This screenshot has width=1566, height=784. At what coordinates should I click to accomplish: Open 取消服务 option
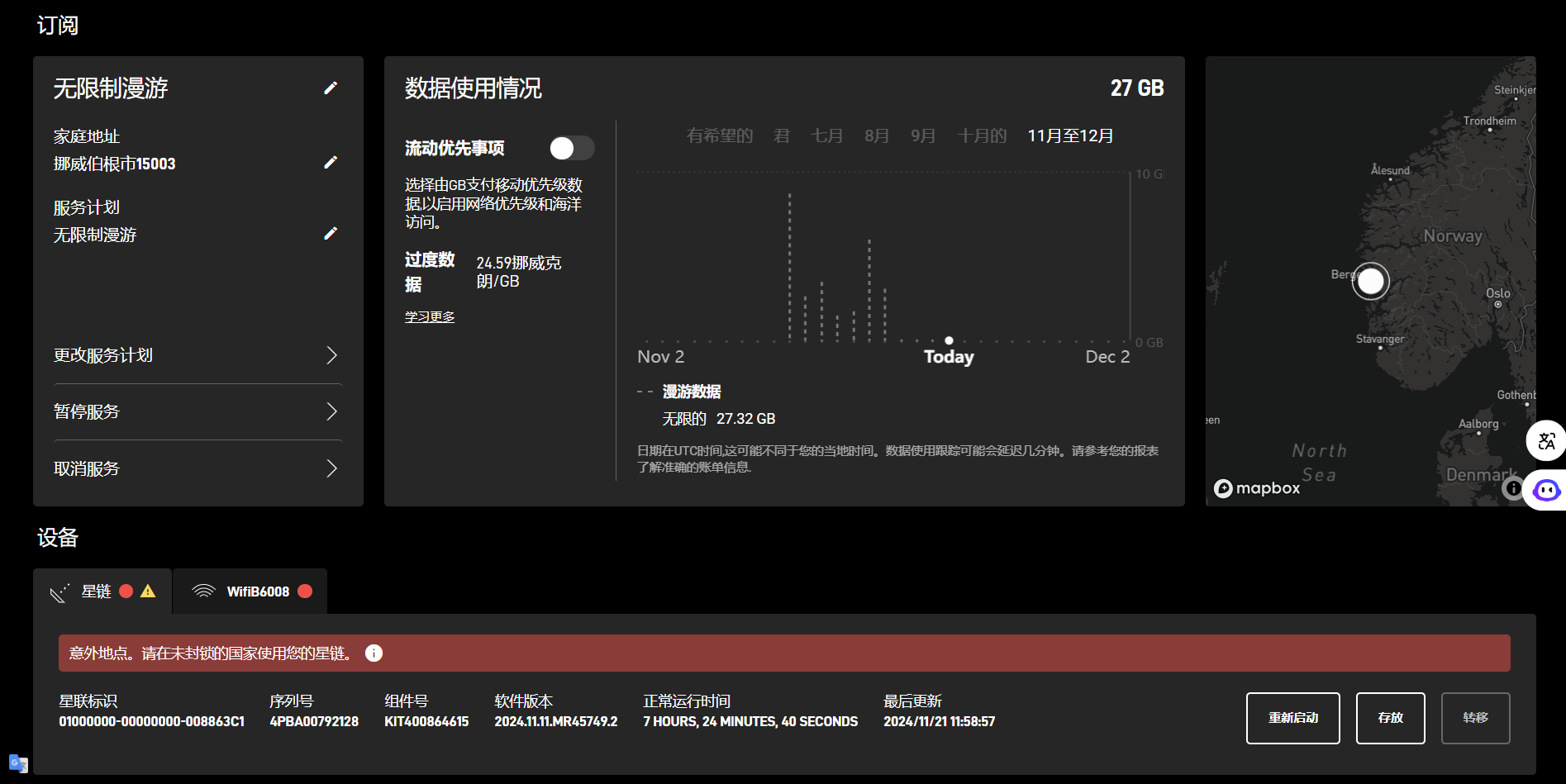pyautogui.click(x=198, y=468)
